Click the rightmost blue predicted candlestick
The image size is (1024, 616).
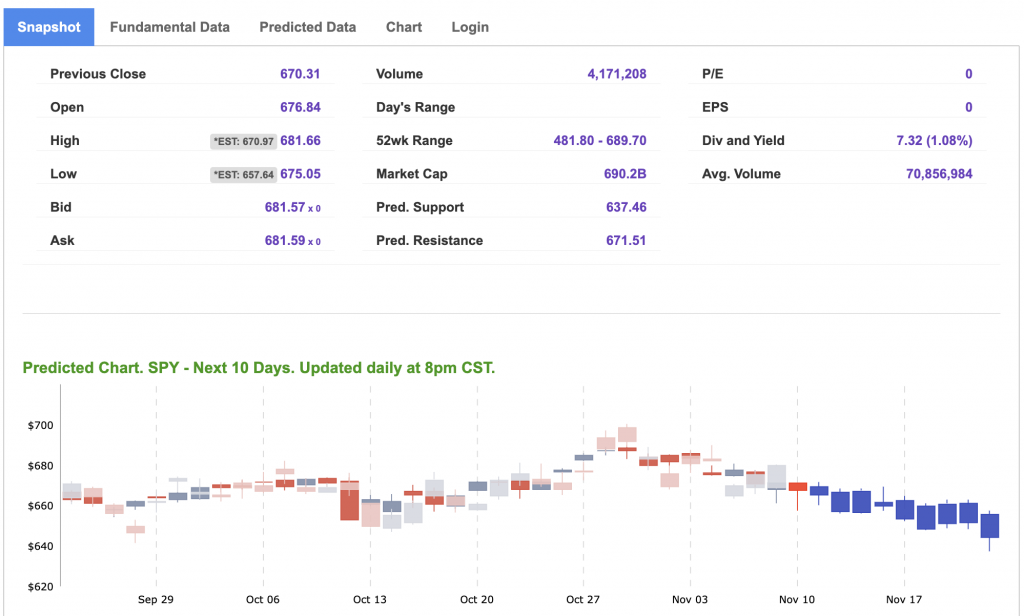tap(990, 526)
